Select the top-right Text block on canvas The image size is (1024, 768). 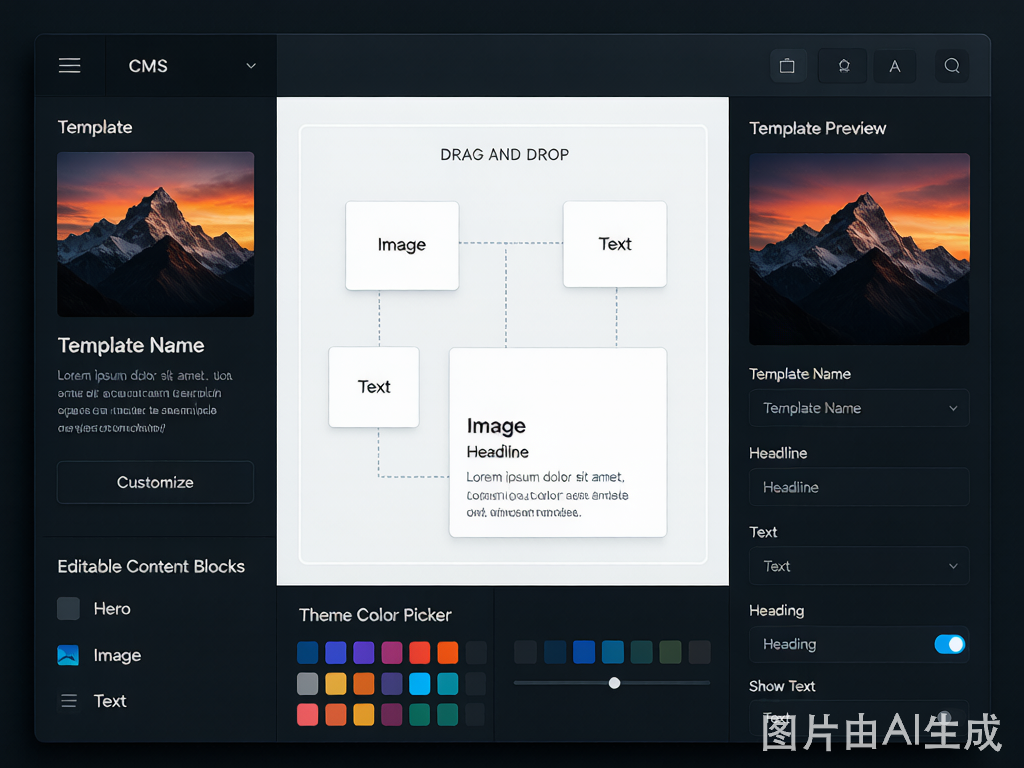click(615, 244)
